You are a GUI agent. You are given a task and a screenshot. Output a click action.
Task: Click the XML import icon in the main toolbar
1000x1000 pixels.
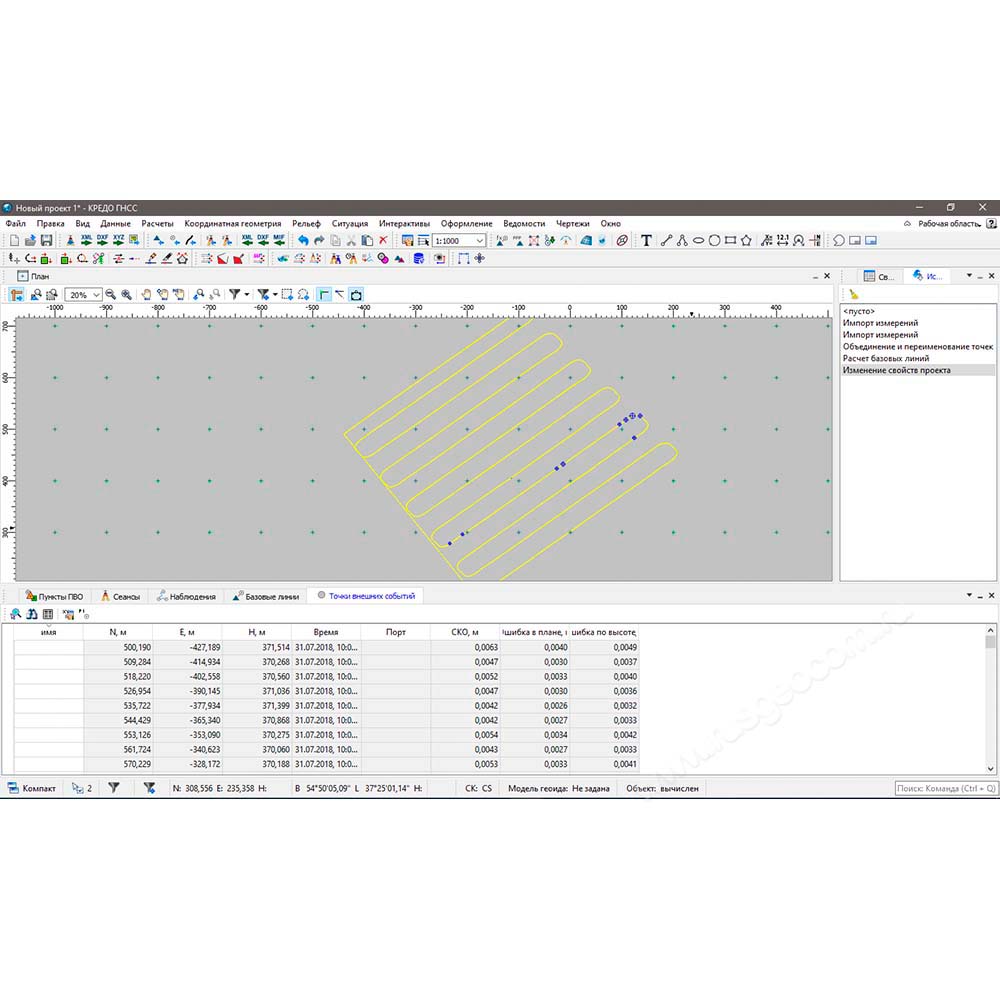coord(86,241)
